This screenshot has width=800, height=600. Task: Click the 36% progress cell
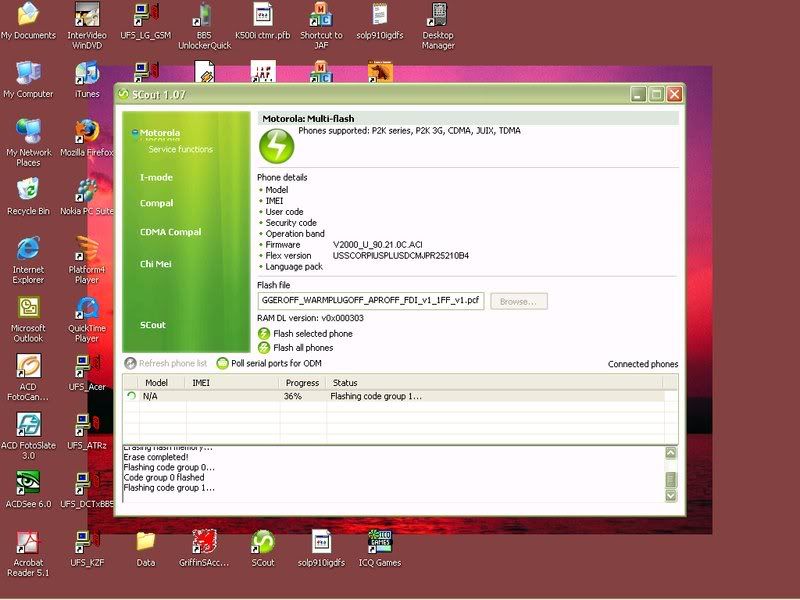coord(293,396)
